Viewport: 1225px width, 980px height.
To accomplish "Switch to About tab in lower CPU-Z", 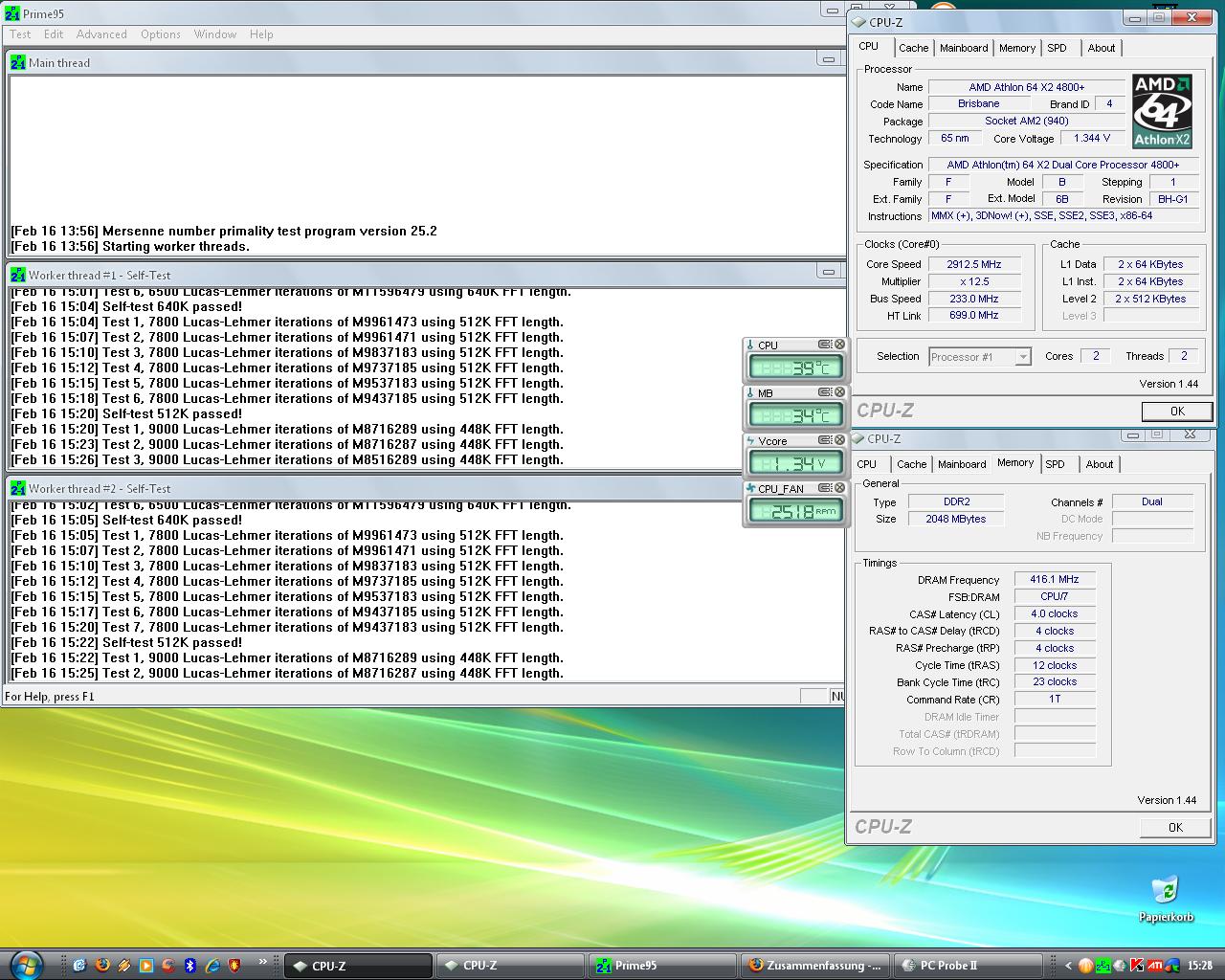I will coord(1099,464).
